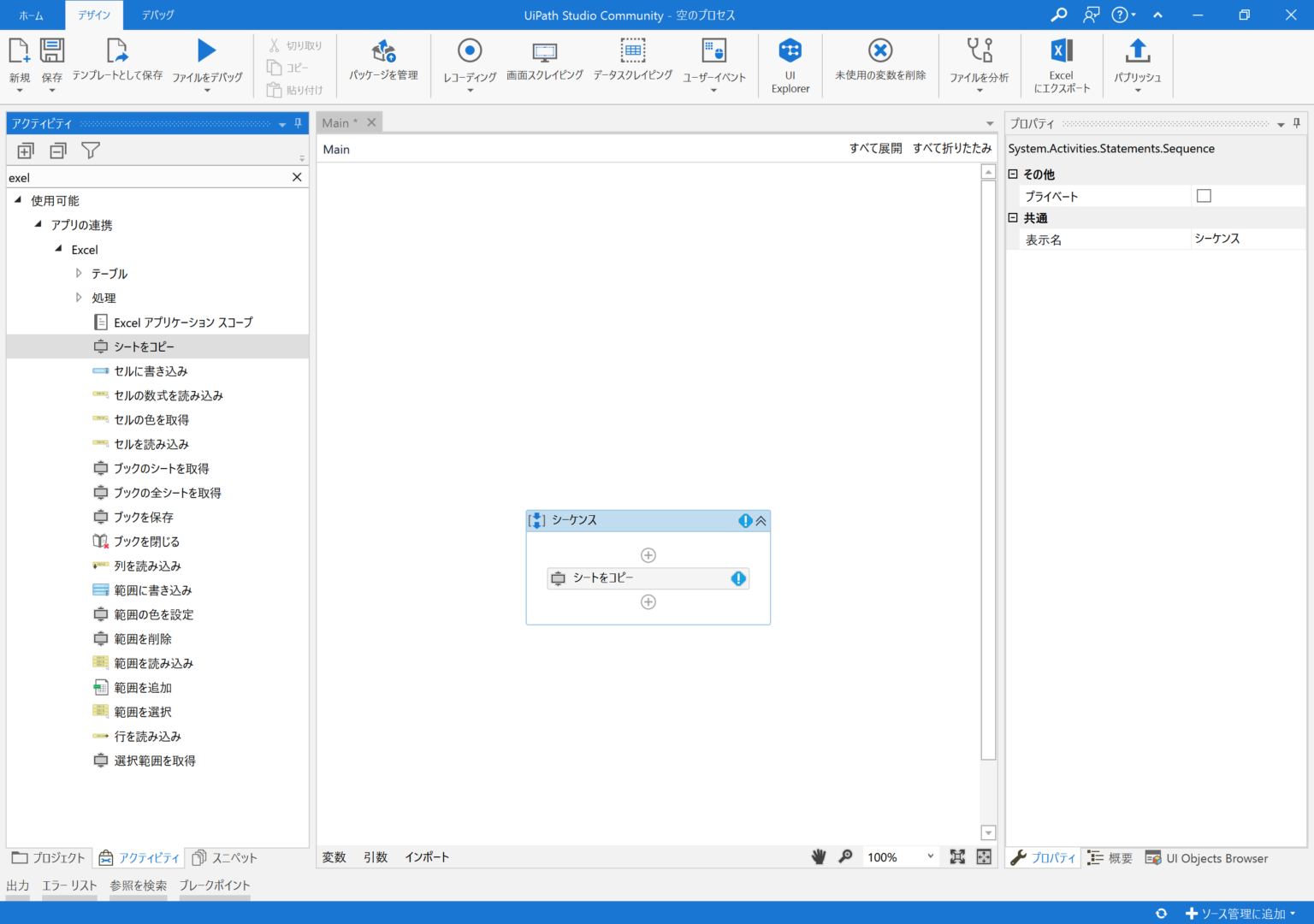Select the pan hand tool in the designer
Image resolution: width=1314 pixels, height=924 pixels.
[x=818, y=856]
